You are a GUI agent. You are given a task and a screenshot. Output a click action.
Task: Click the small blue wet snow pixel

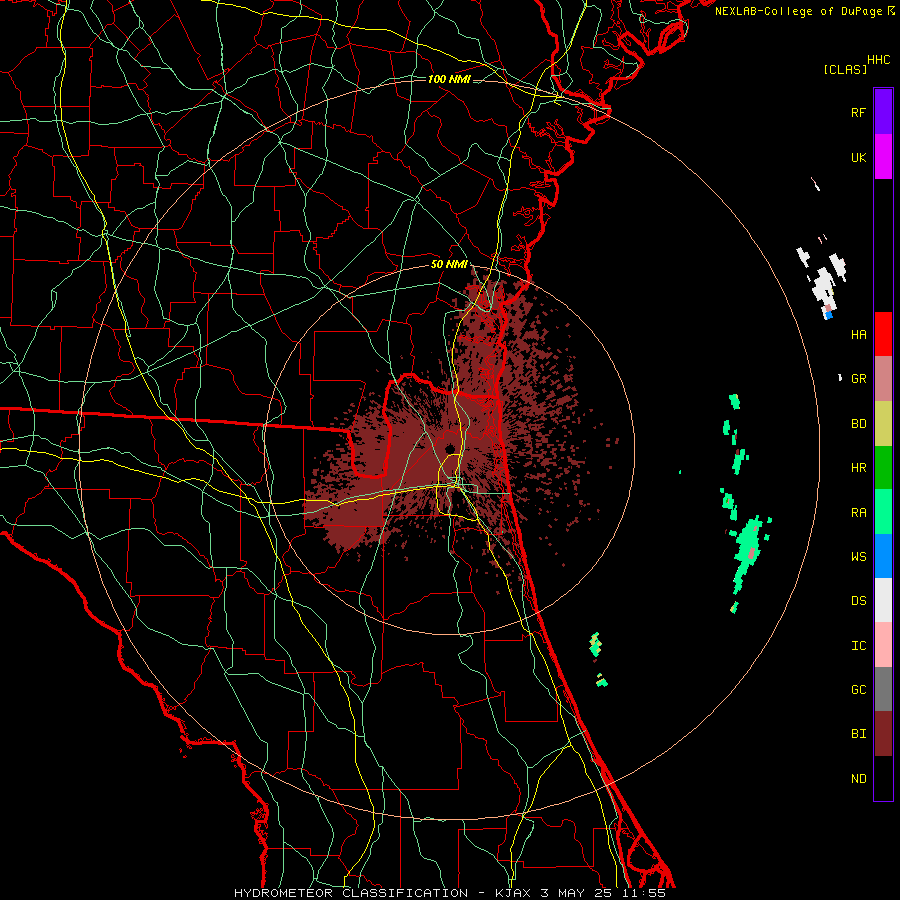click(x=828, y=315)
